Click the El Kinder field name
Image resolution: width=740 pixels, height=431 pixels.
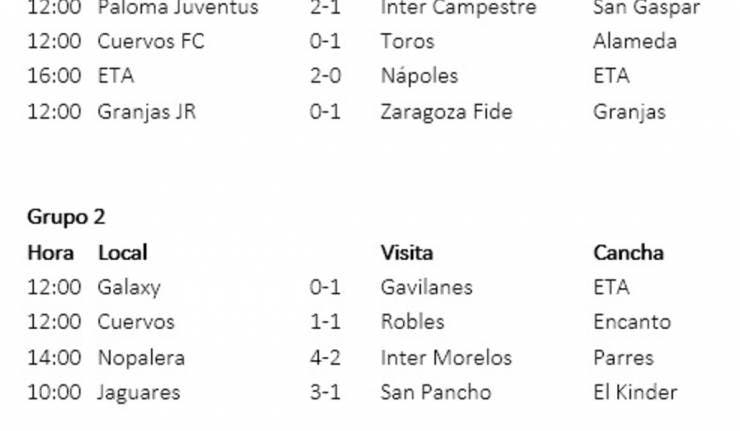634,393
